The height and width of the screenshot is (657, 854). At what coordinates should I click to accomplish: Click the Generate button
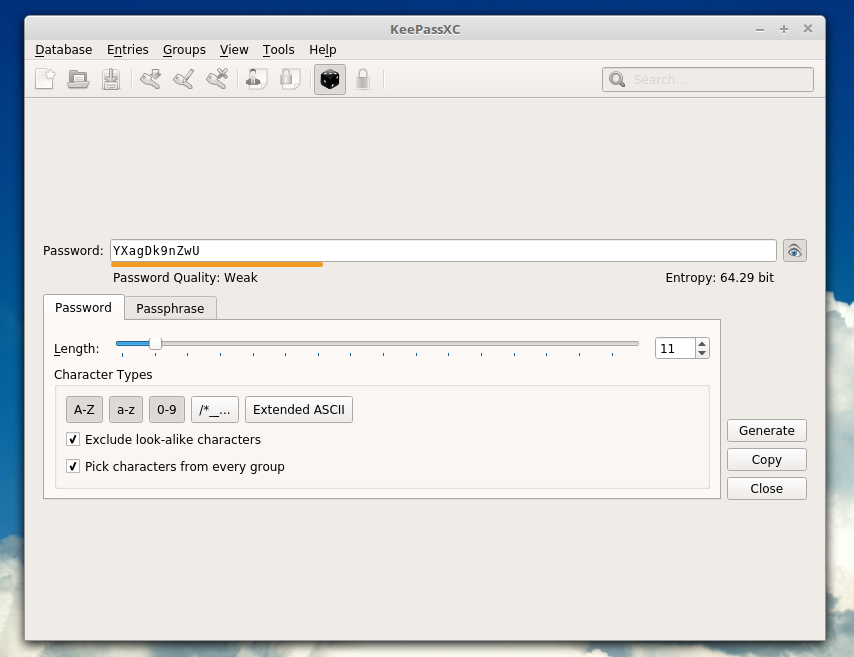[767, 430]
